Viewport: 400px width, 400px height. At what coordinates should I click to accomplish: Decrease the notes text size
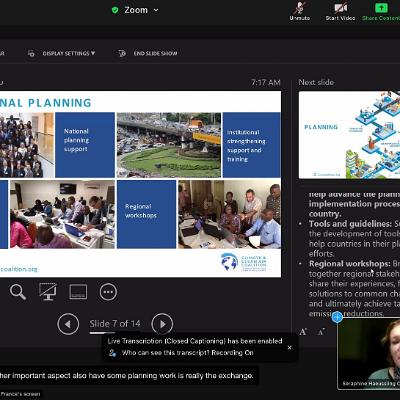point(321,332)
